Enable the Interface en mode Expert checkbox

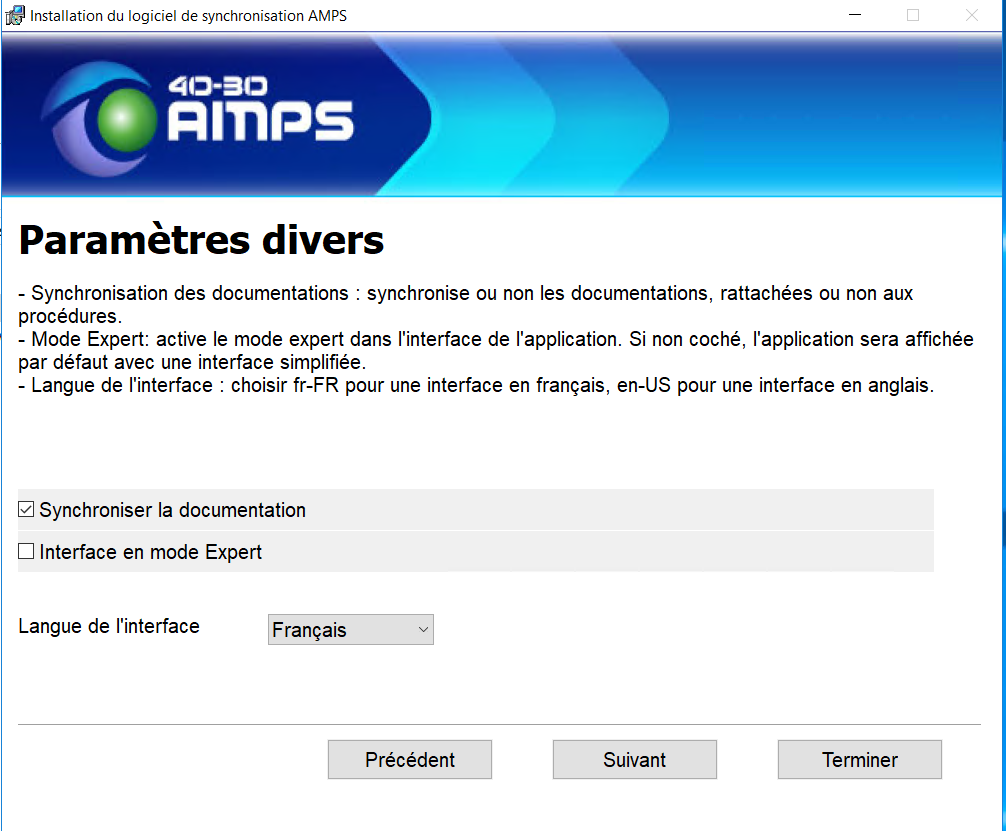pos(26,552)
